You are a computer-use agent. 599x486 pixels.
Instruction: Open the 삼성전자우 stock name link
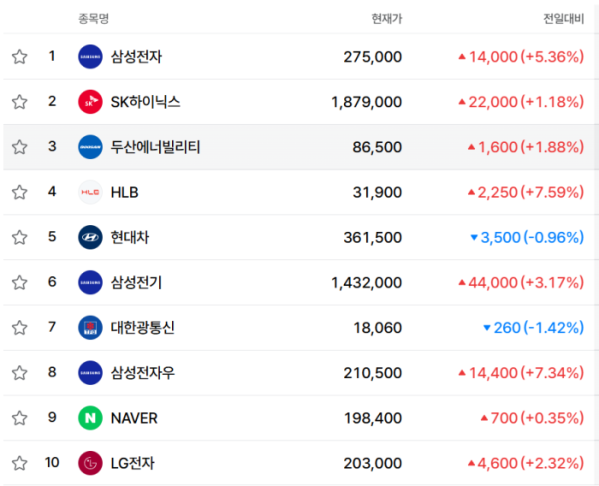pos(143,373)
